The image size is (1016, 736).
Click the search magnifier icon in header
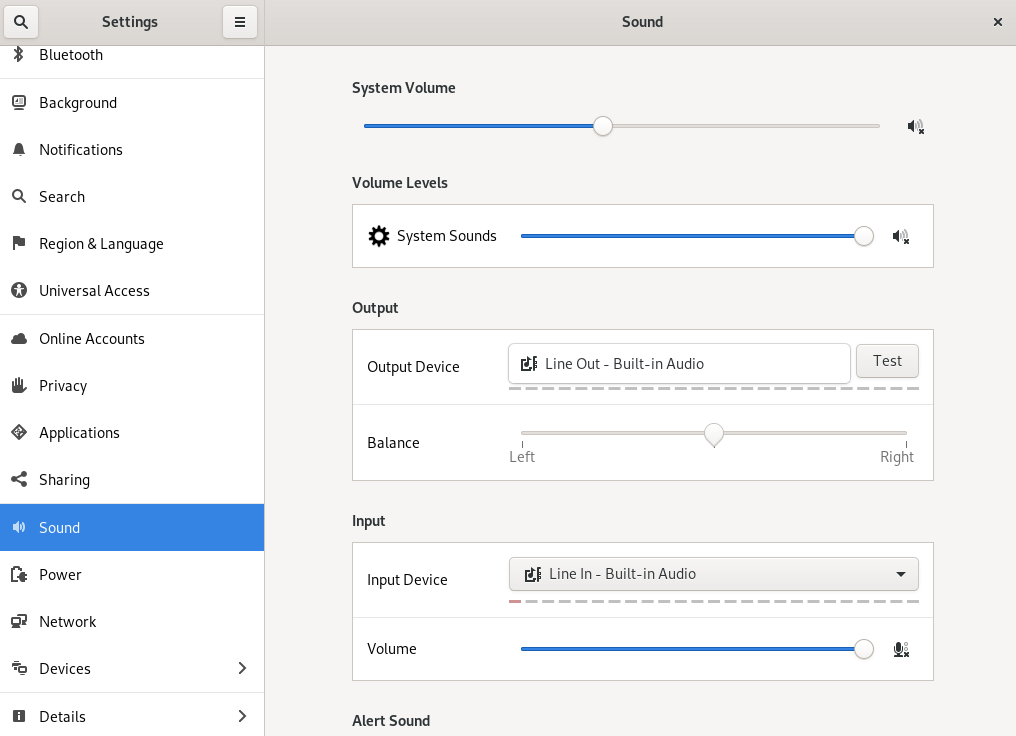(x=21, y=22)
